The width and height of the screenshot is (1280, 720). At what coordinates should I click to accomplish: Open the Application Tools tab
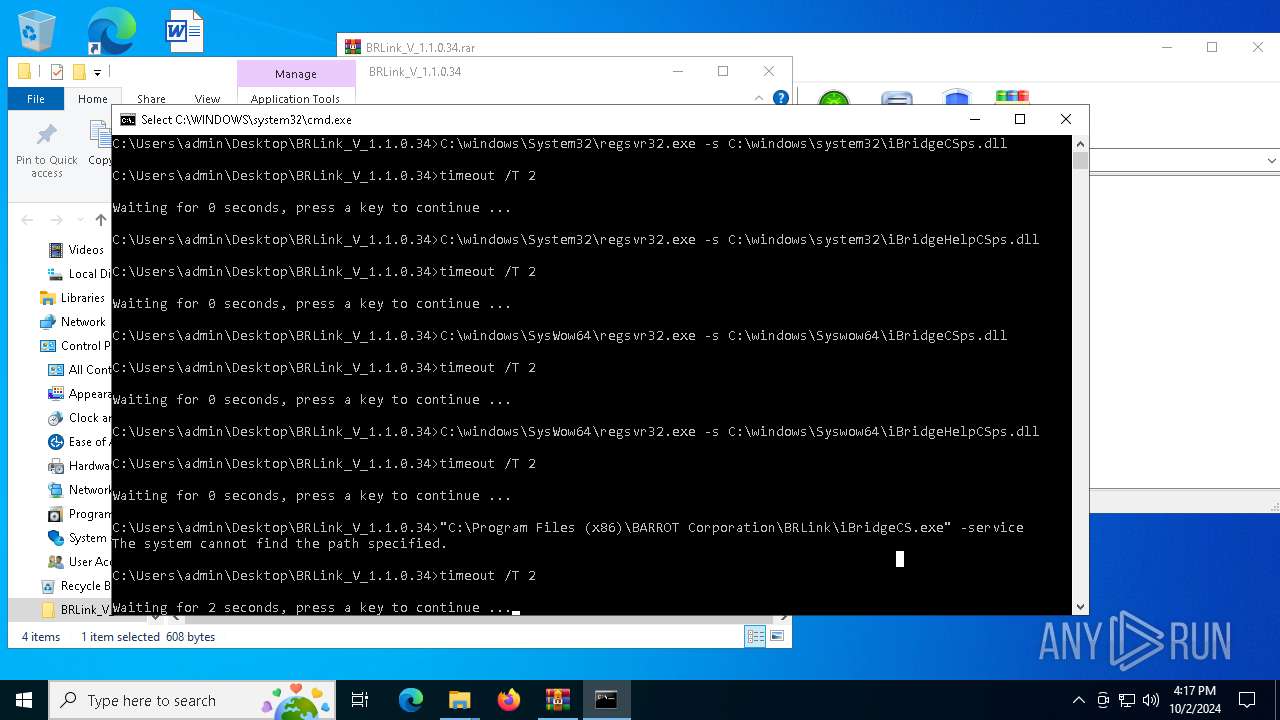coord(296,99)
